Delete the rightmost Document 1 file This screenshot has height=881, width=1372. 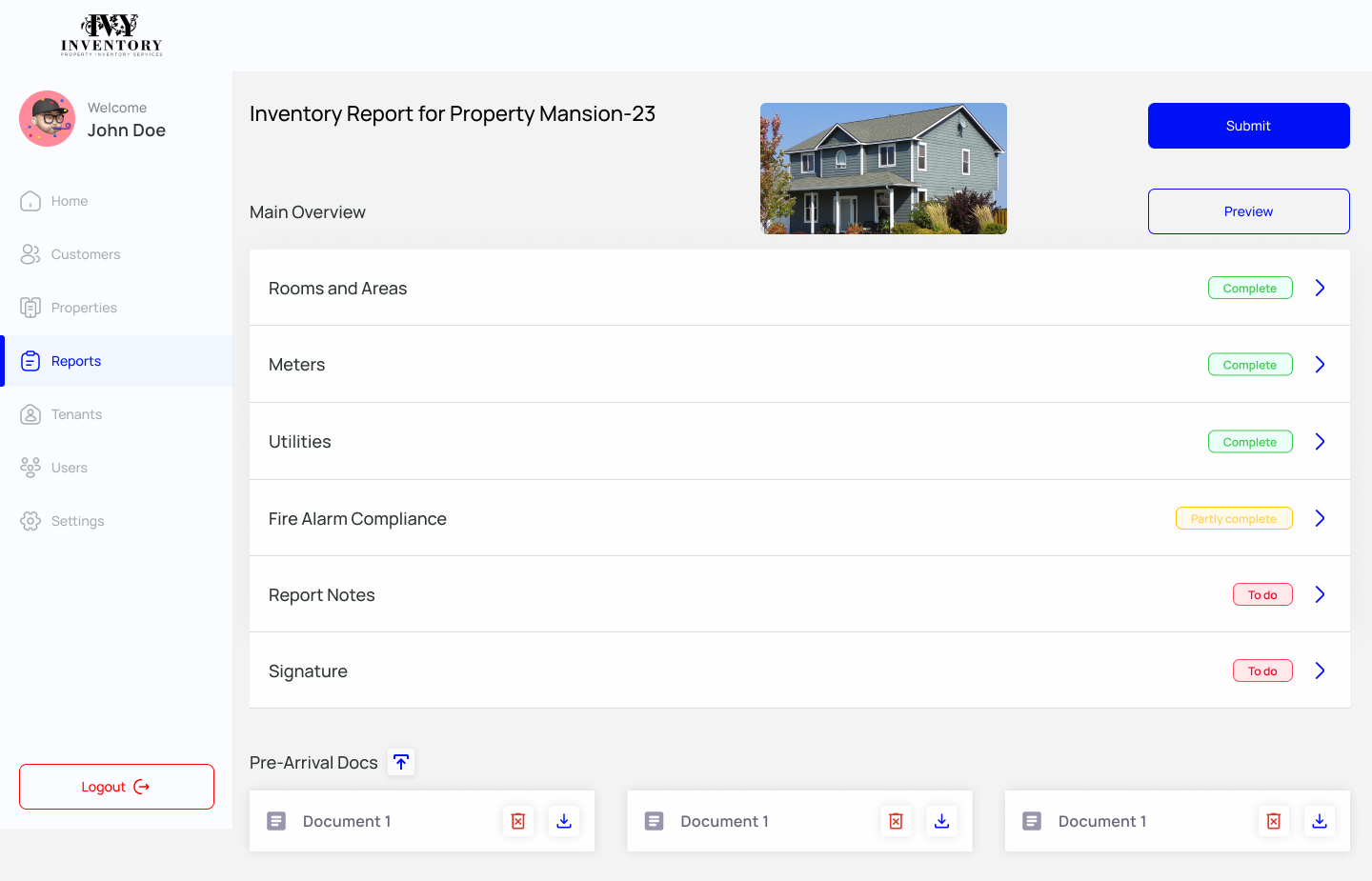(x=1274, y=821)
